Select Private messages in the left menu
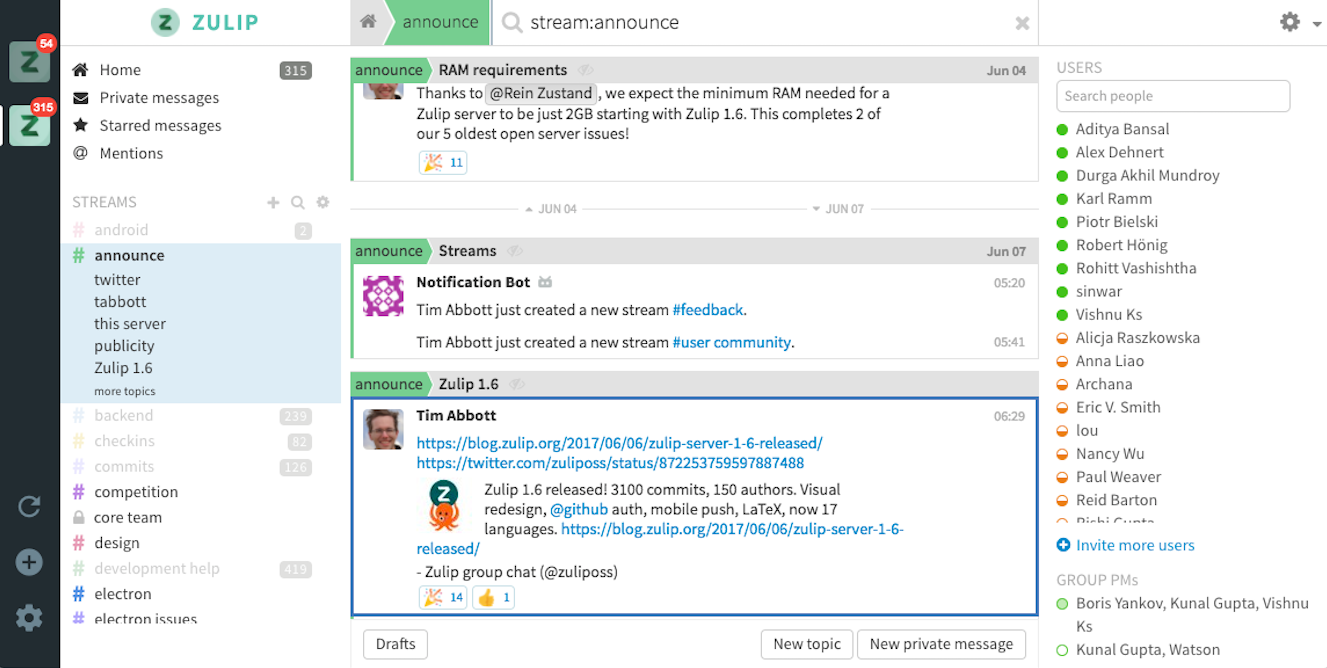Viewport: 1327px width, 668px height. (x=159, y=98)
